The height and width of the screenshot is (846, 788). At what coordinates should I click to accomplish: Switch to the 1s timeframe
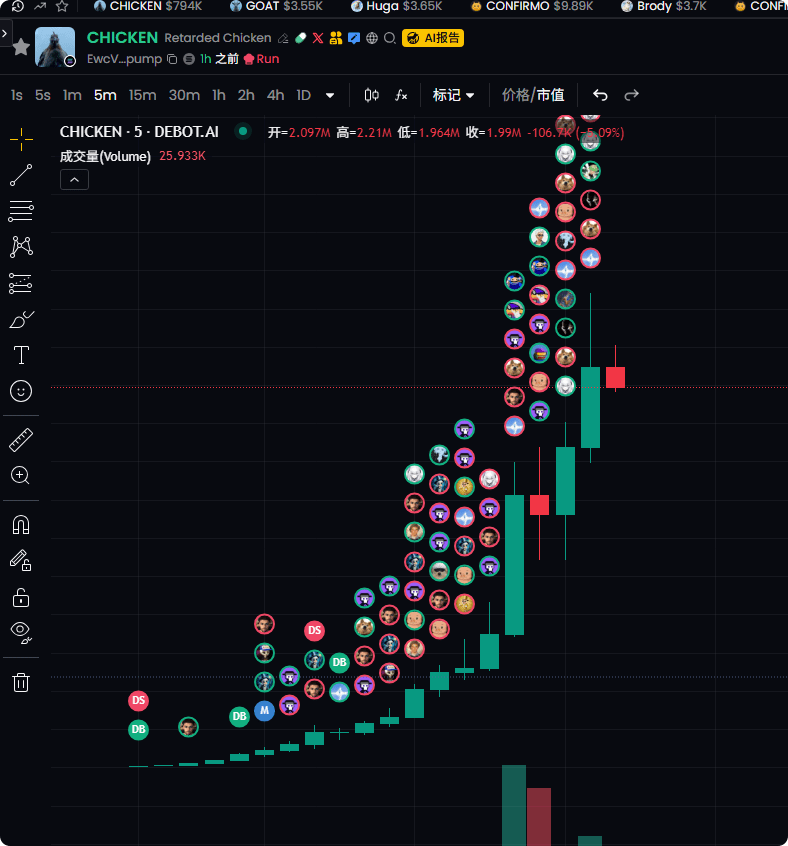(x=17, y=95)
